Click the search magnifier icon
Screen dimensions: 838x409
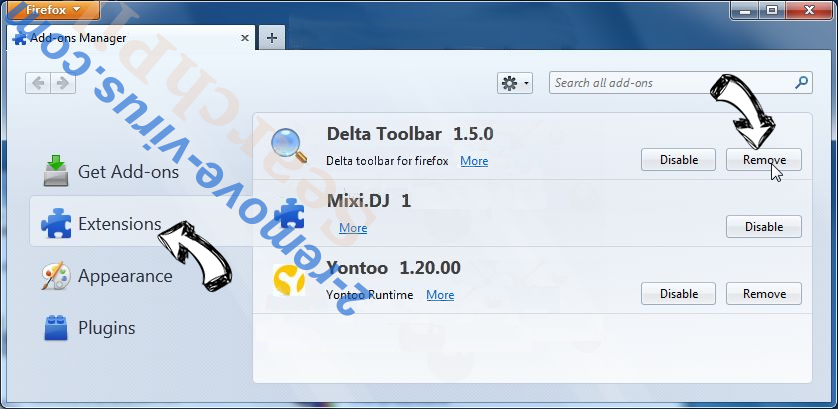click(801, 83)
